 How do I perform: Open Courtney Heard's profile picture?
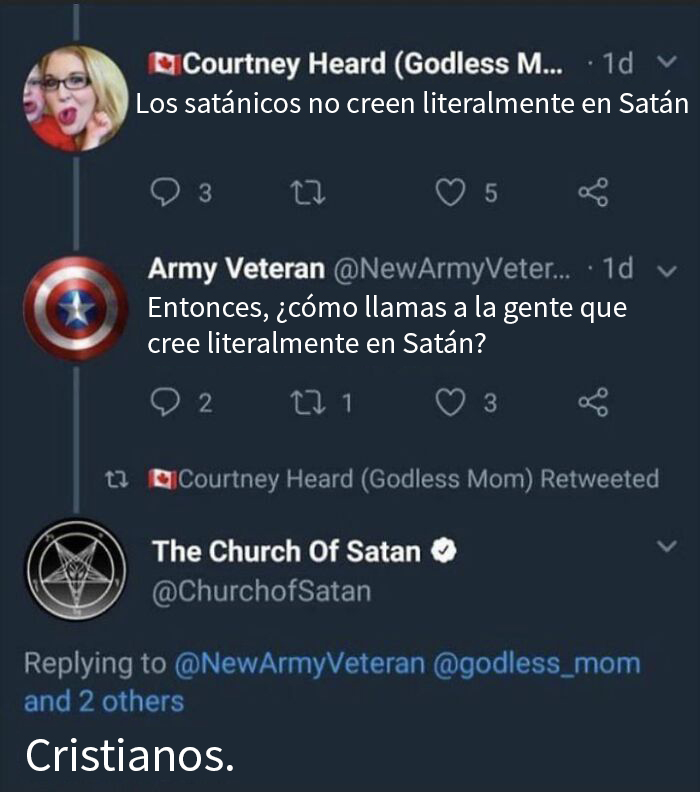75,98
